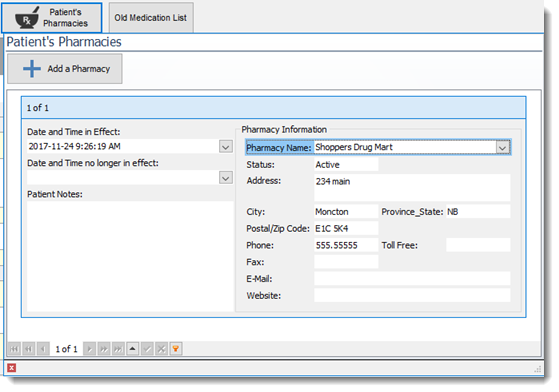559x392 pixels.
Task: Click the 'Patient's Pharmacies' section heading
Action: [64, 42]
